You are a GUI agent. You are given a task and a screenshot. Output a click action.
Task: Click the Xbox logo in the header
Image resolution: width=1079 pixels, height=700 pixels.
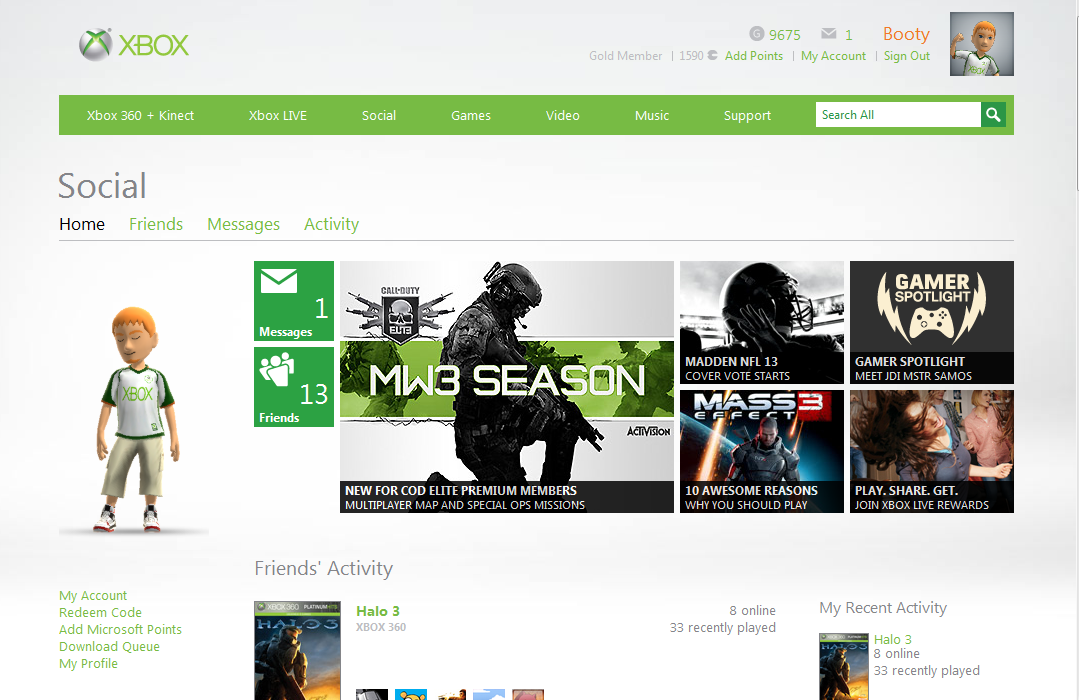pyautogui.click(x=133, y=45)
